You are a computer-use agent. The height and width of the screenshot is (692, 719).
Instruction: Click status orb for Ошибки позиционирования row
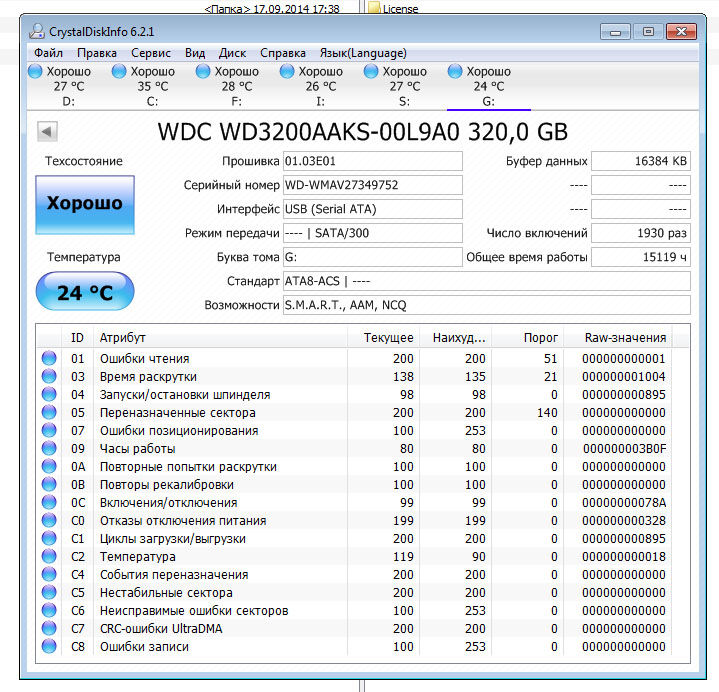pos(49,430)
